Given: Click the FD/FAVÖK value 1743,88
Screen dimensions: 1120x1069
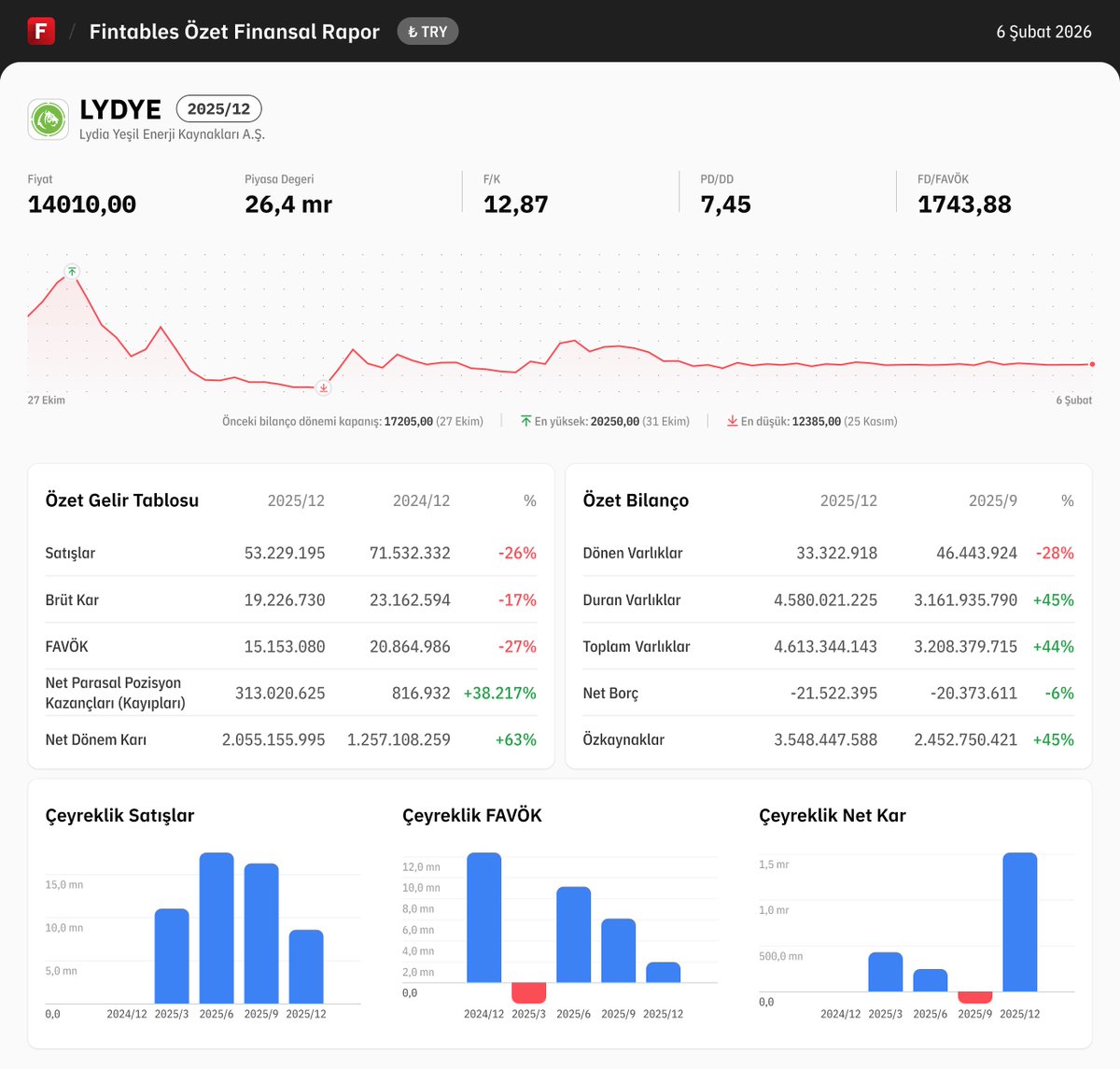Looking at the screenshot, I should (x=964, y=204).
